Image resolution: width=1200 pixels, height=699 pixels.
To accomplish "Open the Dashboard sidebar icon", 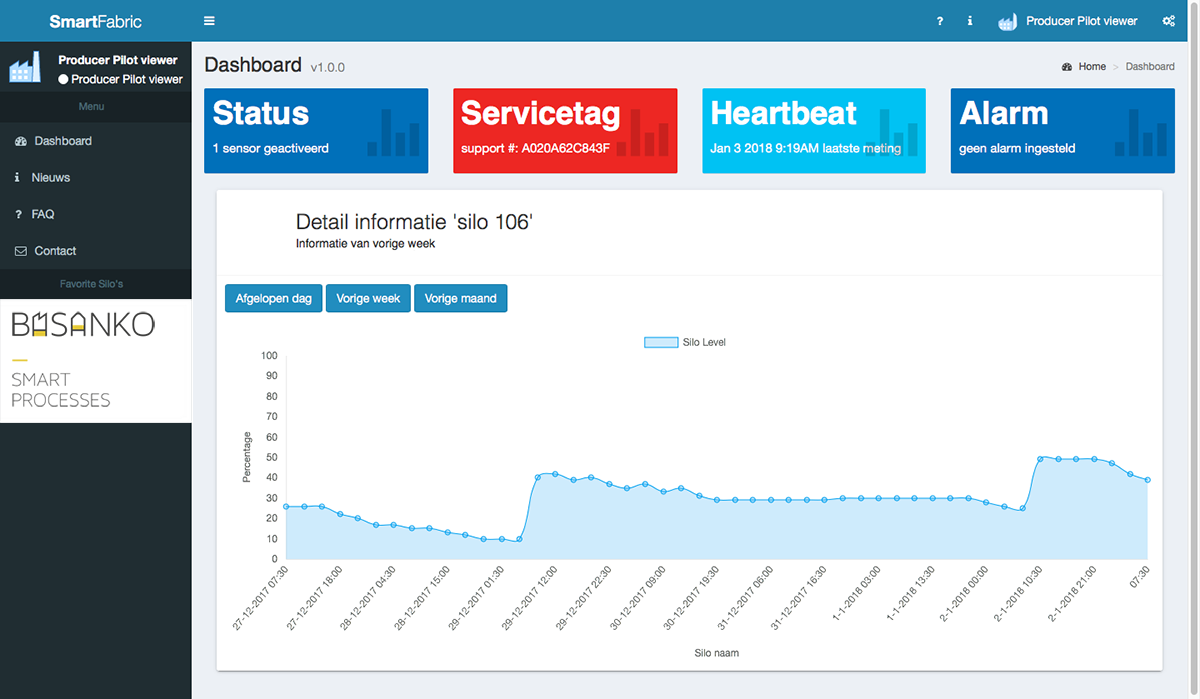I will click(19, 140).
